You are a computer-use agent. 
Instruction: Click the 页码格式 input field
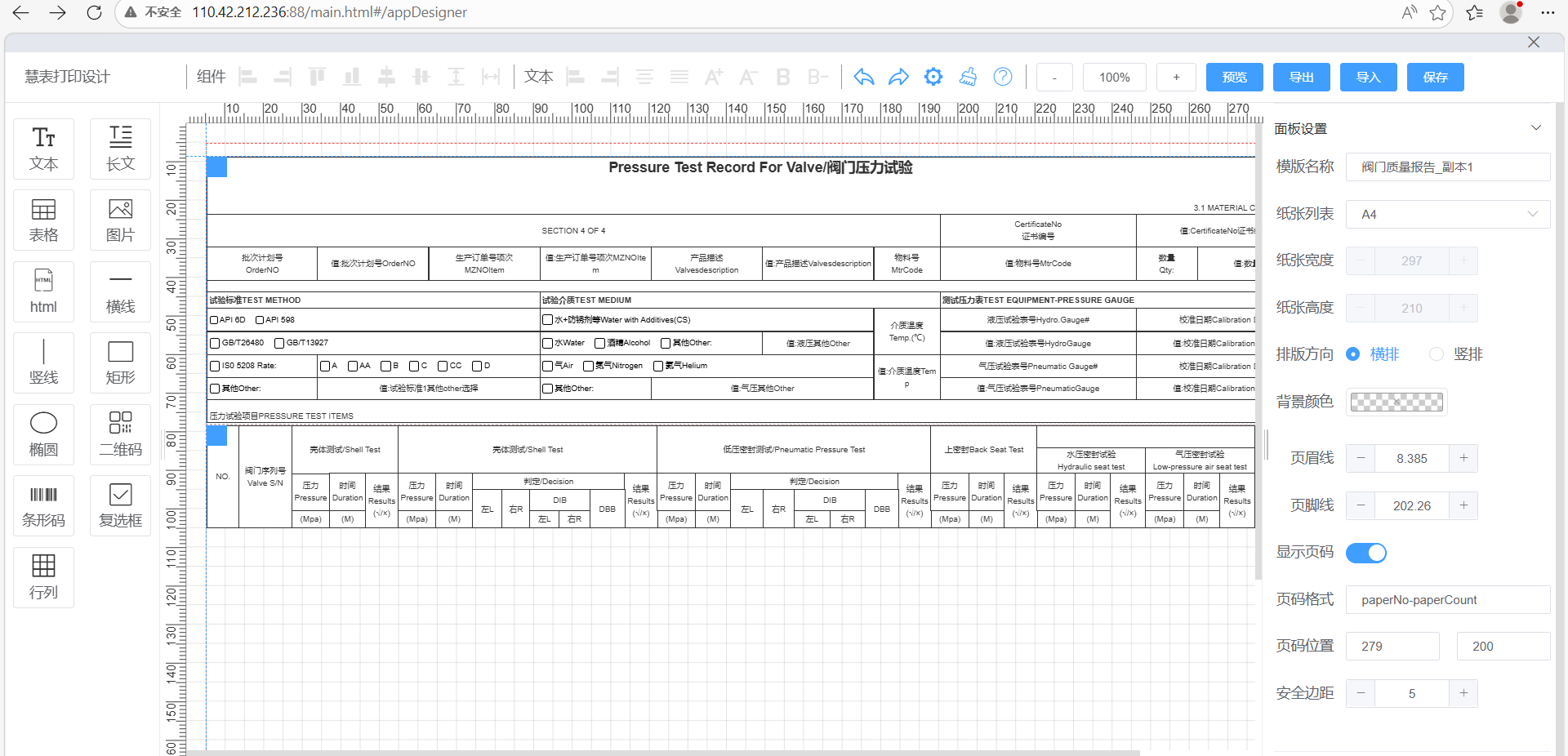1447,600
